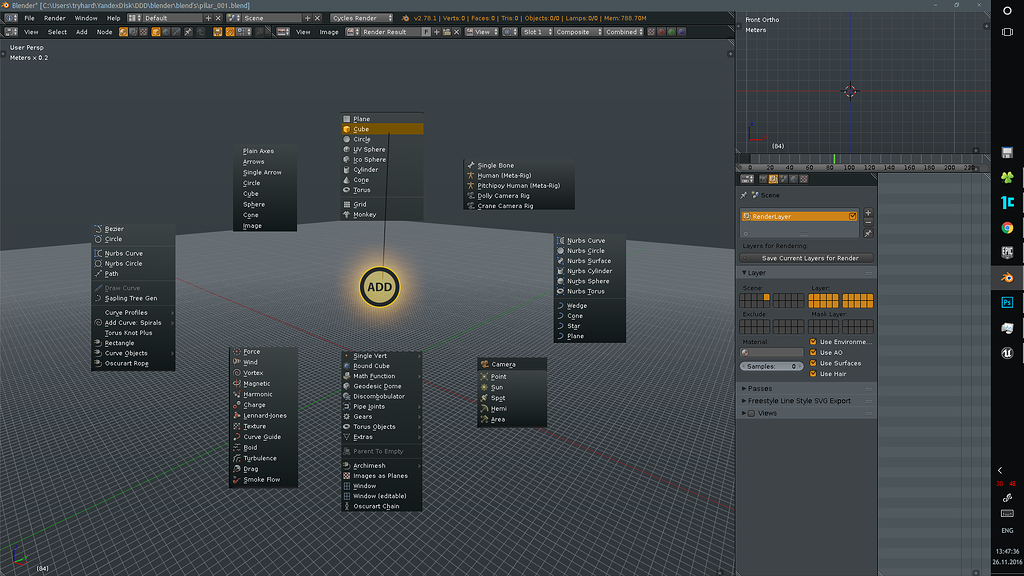The width and height of the screenshot is (1024, 576).
Task: Expand the Passes panel
Action: [744, 389]
